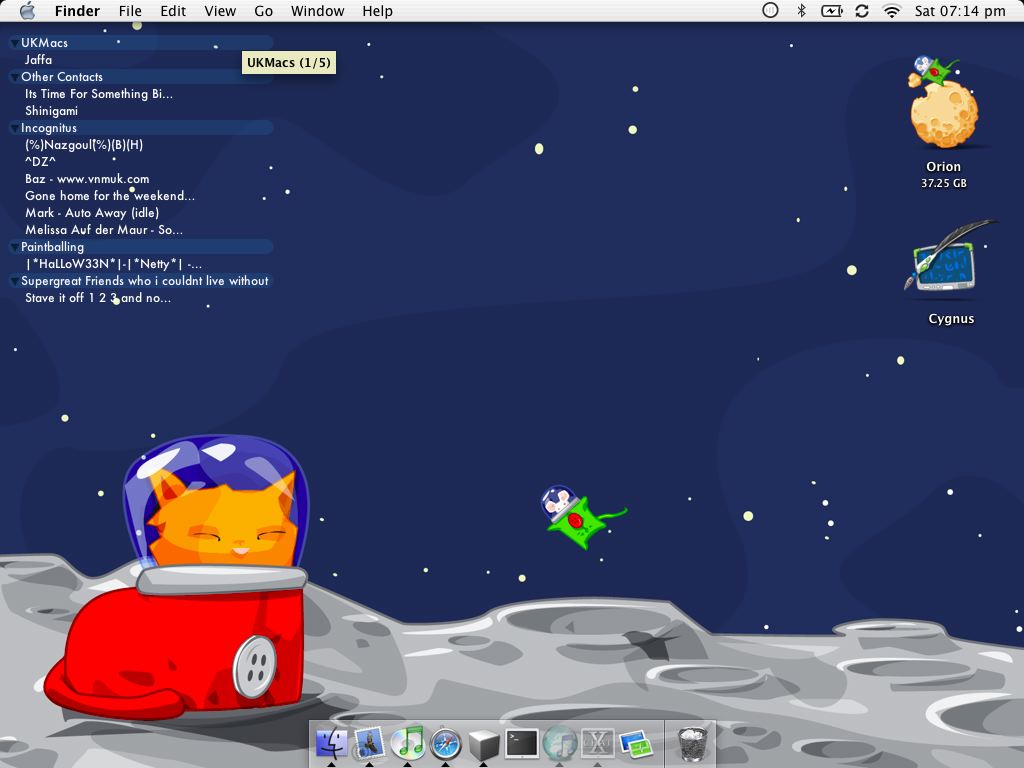Select contact '^DZ^'
The height and width of the screenshot is (768, 1024).
click(x=40, y=161)
